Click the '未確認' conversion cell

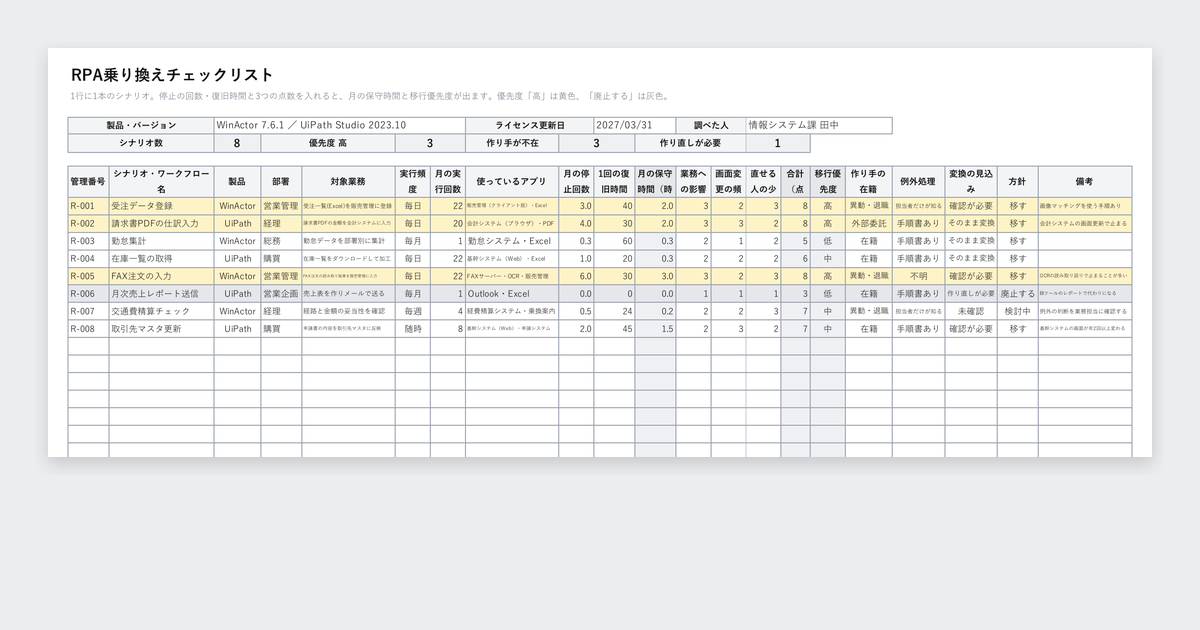coord(971,311)
